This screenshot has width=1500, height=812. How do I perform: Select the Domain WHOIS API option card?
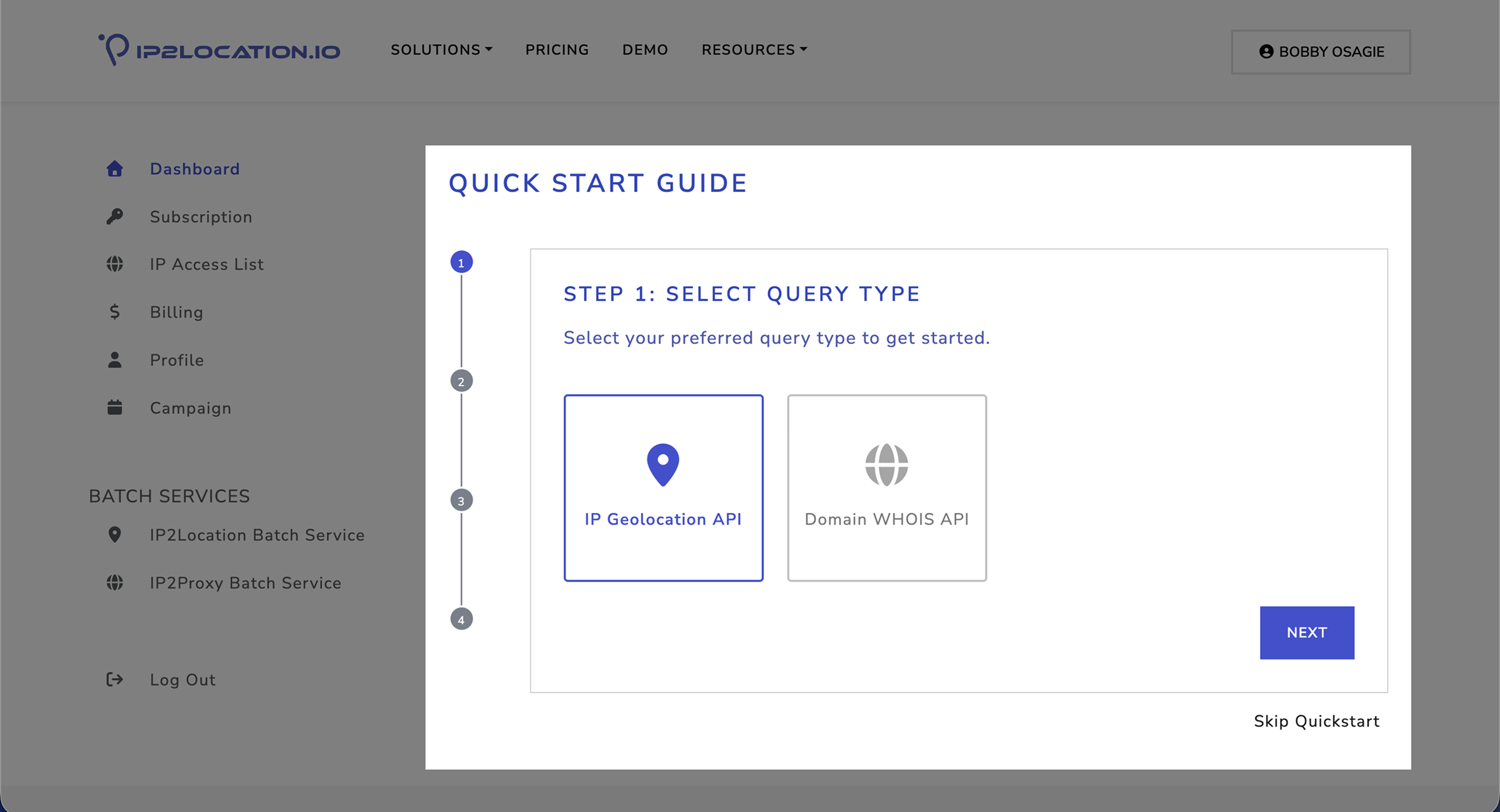point(886,488)
